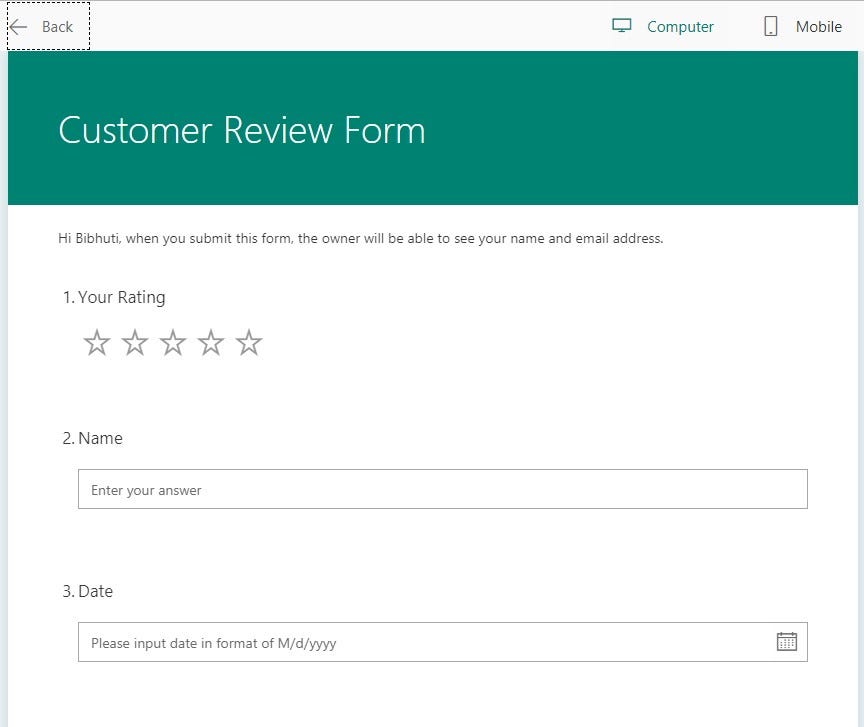The image size is (864, 727).
Task: Click the Customer Review Form title
Action: (242, 130)
